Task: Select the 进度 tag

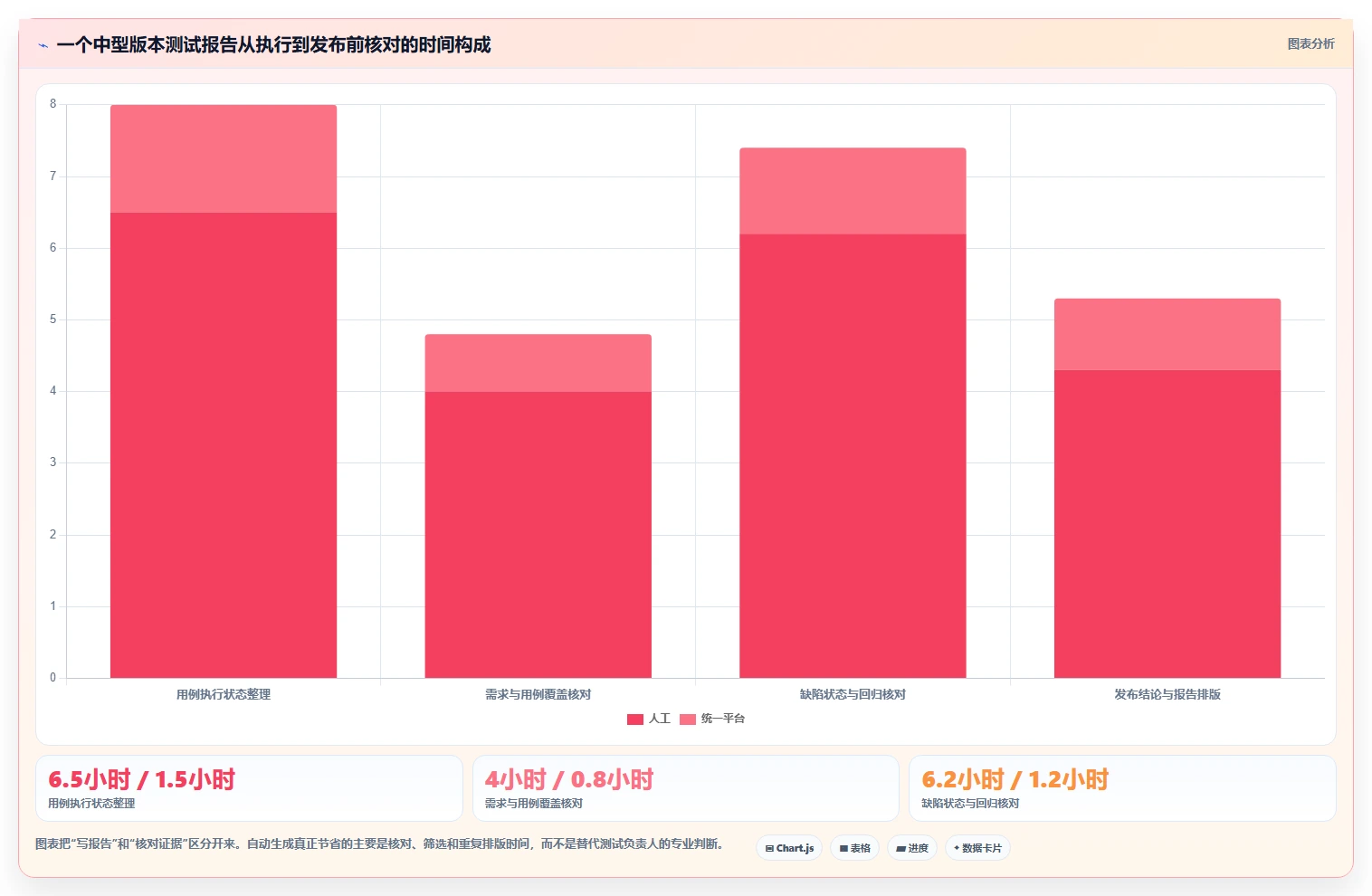Action: (912, 848)
